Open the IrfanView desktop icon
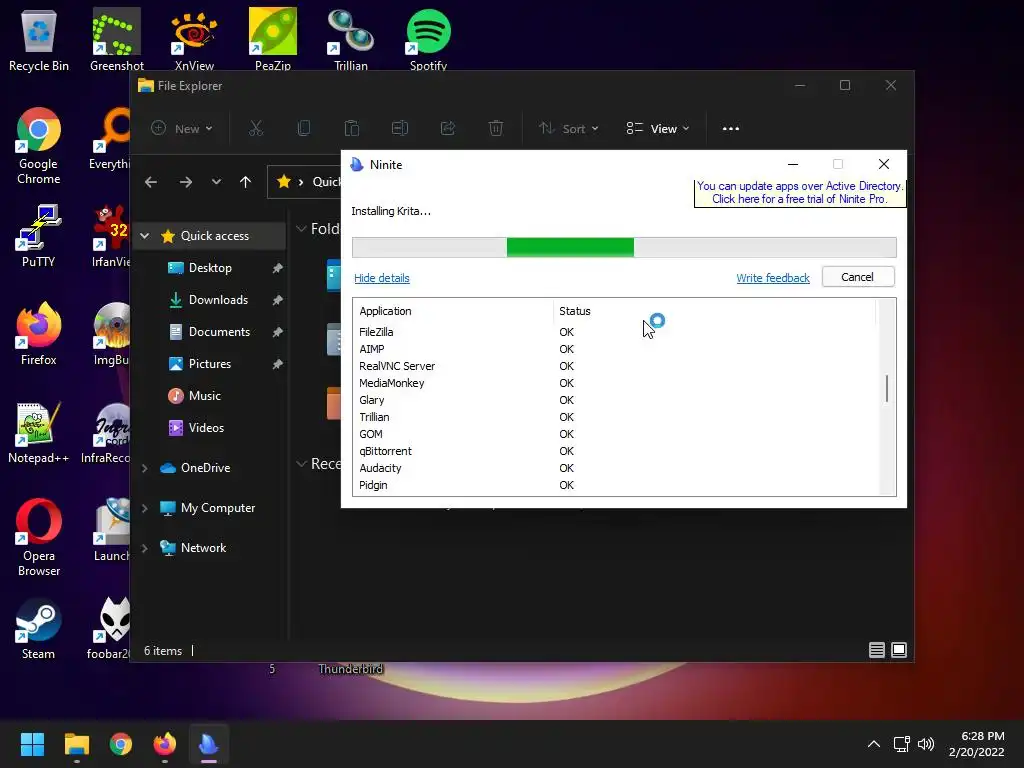The height and width of the screenshot is (768, 1024). pos(111,236)
